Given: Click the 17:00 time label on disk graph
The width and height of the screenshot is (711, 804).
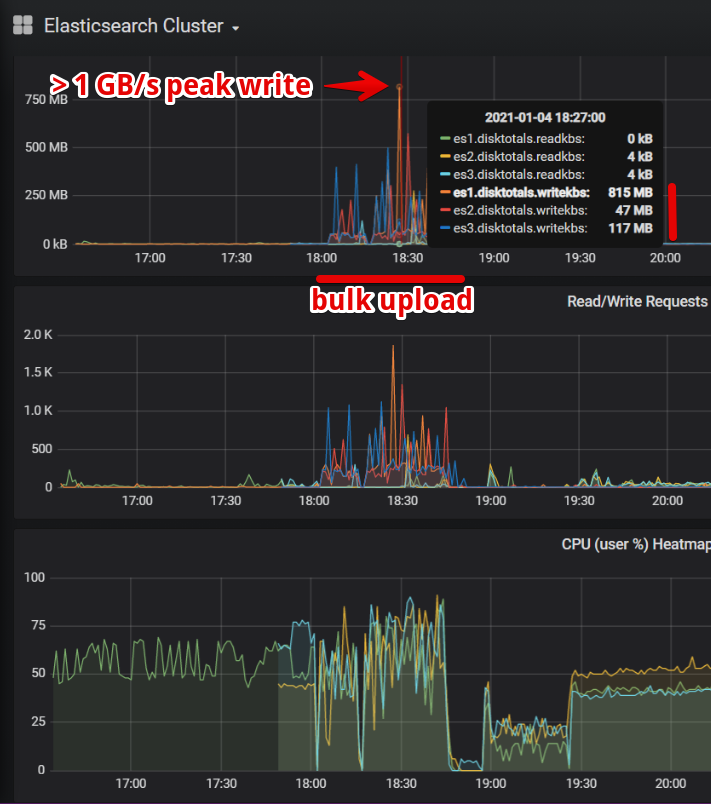Looking at the screenshot, I should pyautogui.click(x=150, y=258).
